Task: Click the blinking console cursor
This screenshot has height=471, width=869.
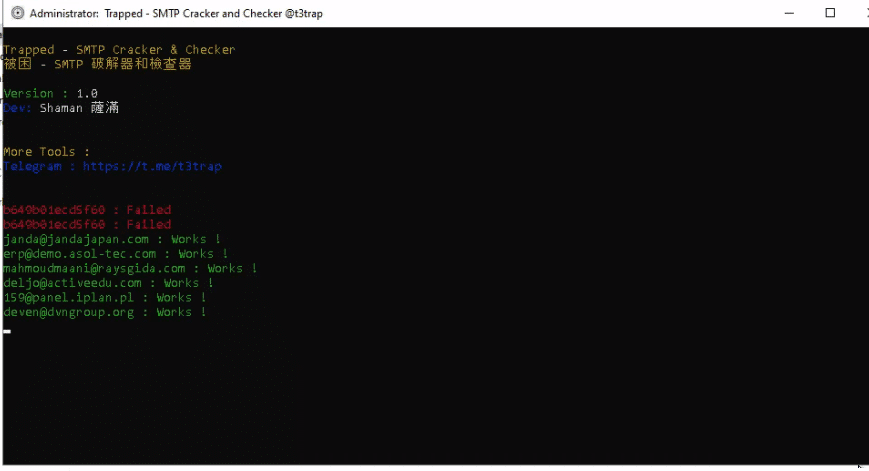Action: click(x=7, y=331)
